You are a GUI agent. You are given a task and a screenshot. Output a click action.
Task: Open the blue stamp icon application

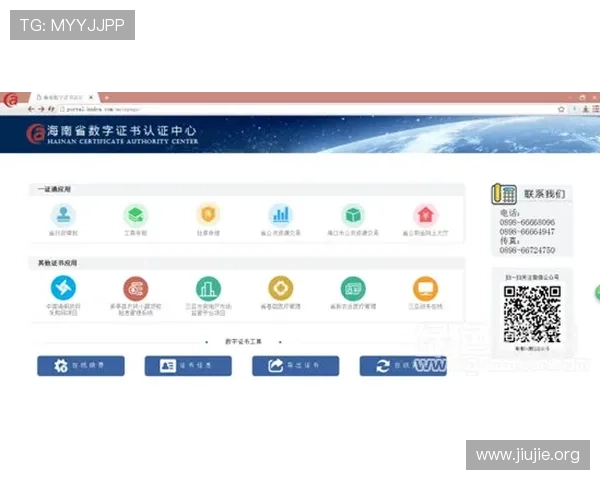coord(63,215)
